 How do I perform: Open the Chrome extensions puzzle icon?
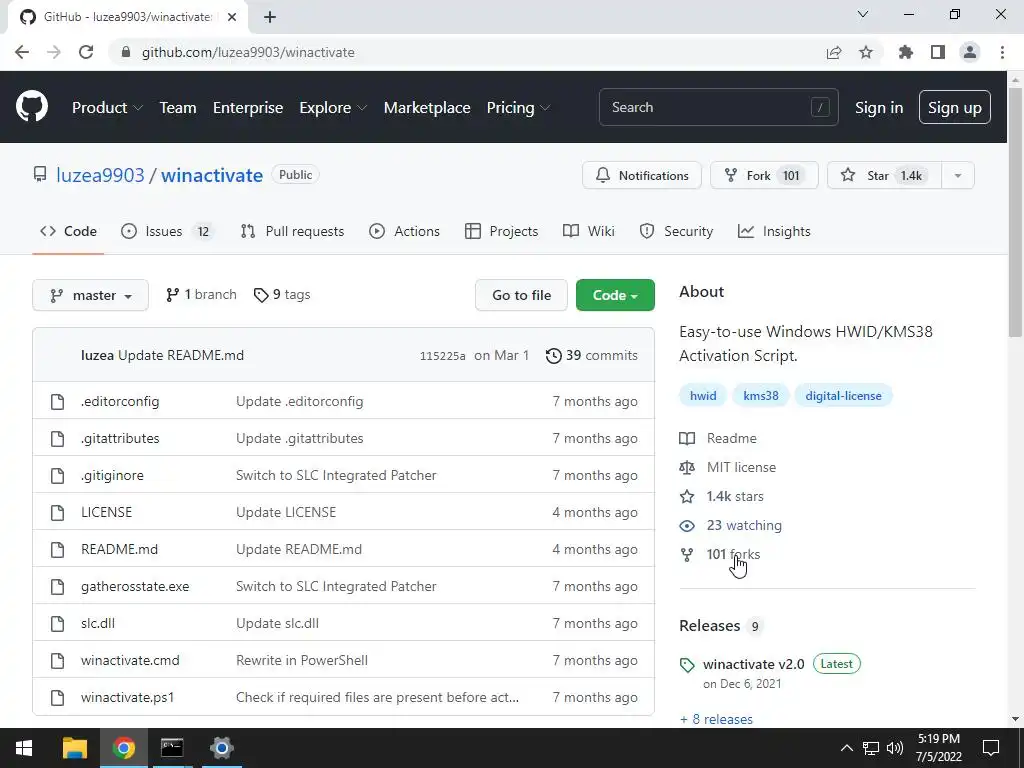(x=906, y=52)
